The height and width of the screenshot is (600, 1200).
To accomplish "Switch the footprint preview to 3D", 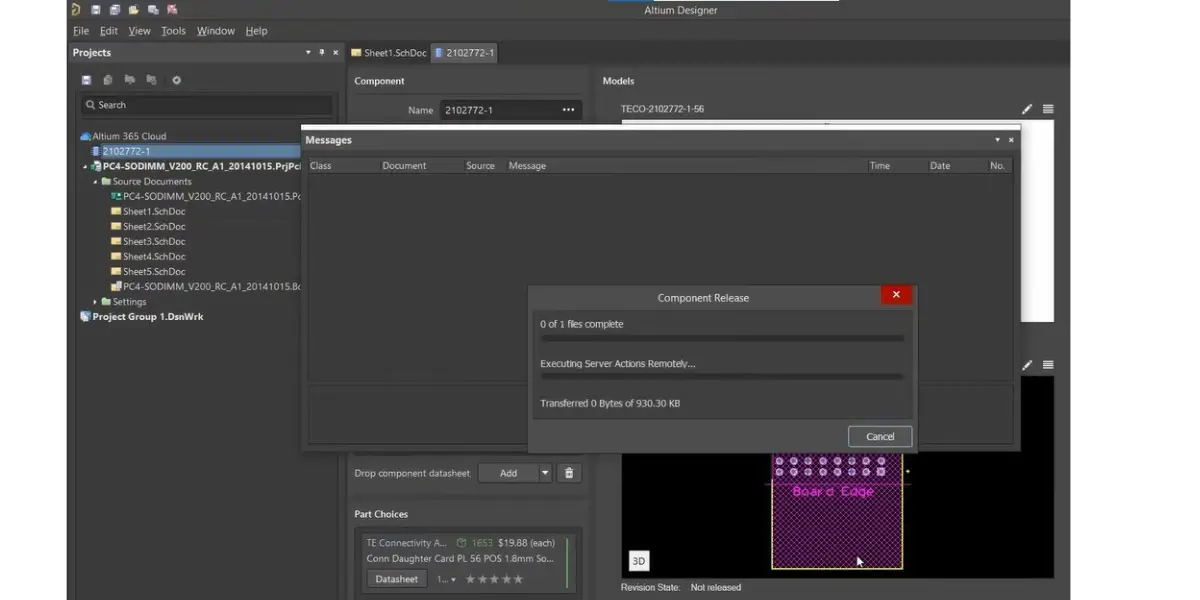I will (638, 561).
